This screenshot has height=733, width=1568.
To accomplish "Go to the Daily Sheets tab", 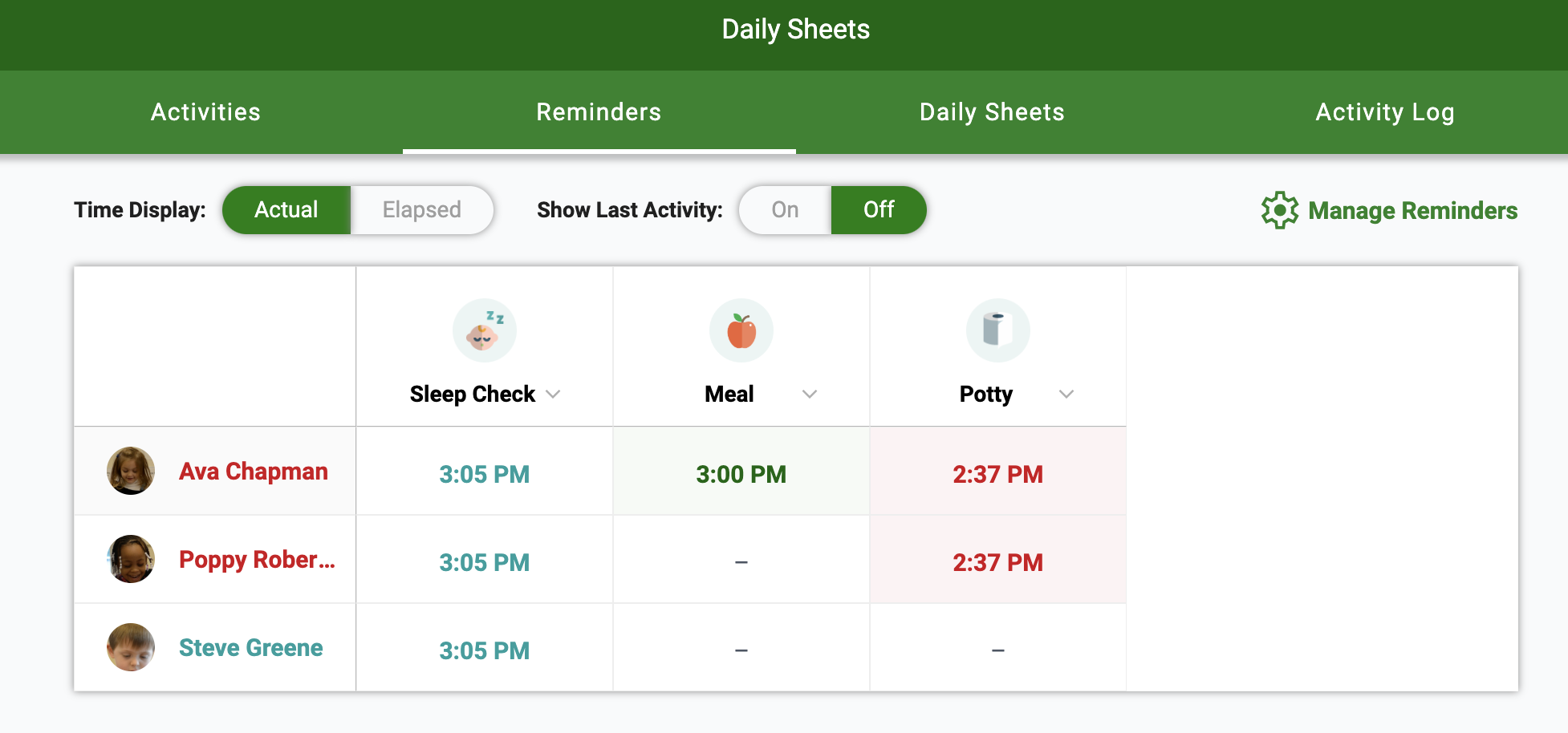I will pyautogui.click(x=992, y=112).
